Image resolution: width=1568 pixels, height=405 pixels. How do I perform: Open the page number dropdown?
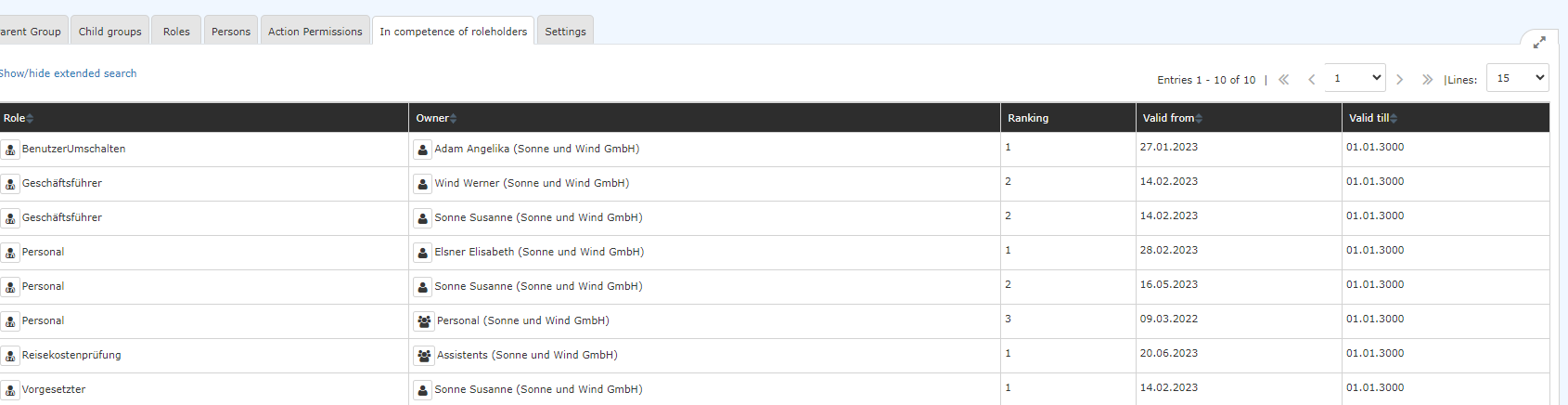click(1355, 78)
